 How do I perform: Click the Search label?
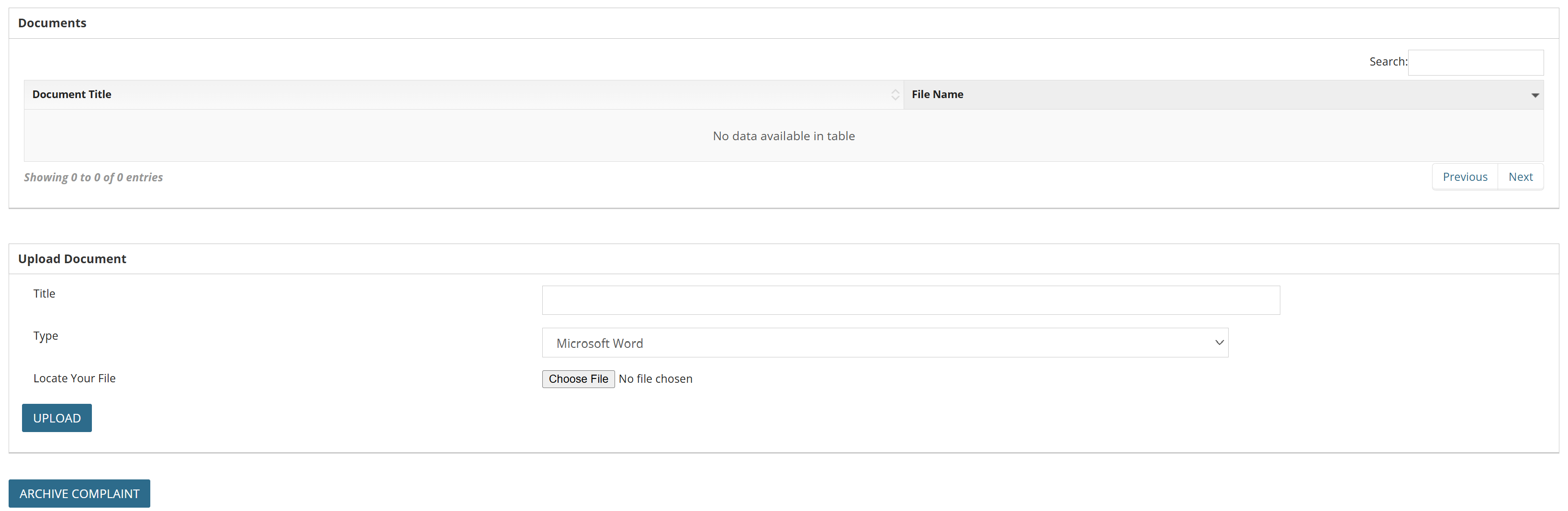tap(1387, 62)
